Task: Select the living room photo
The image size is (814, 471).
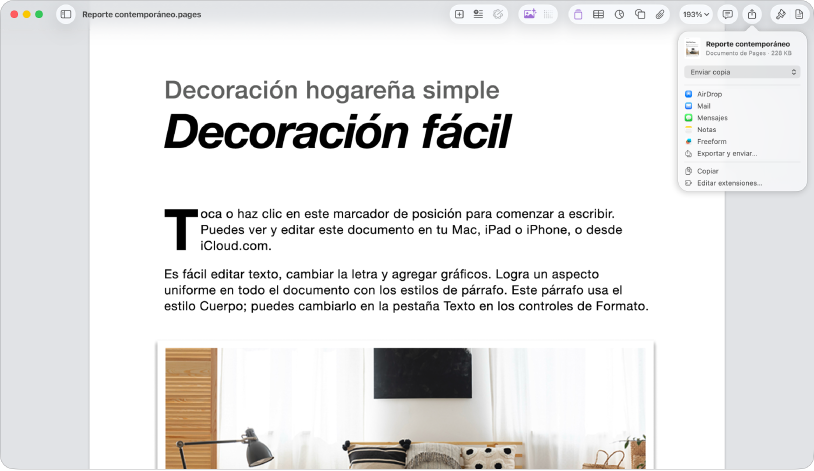Action: [405, 408]
